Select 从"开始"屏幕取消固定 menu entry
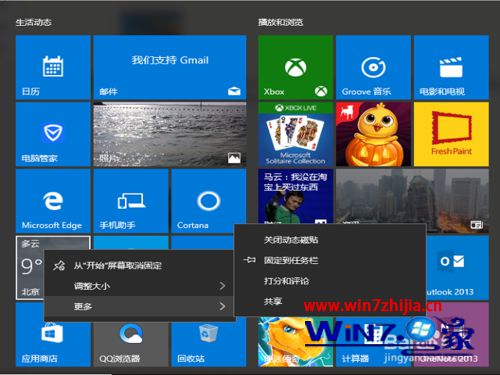 139,266
